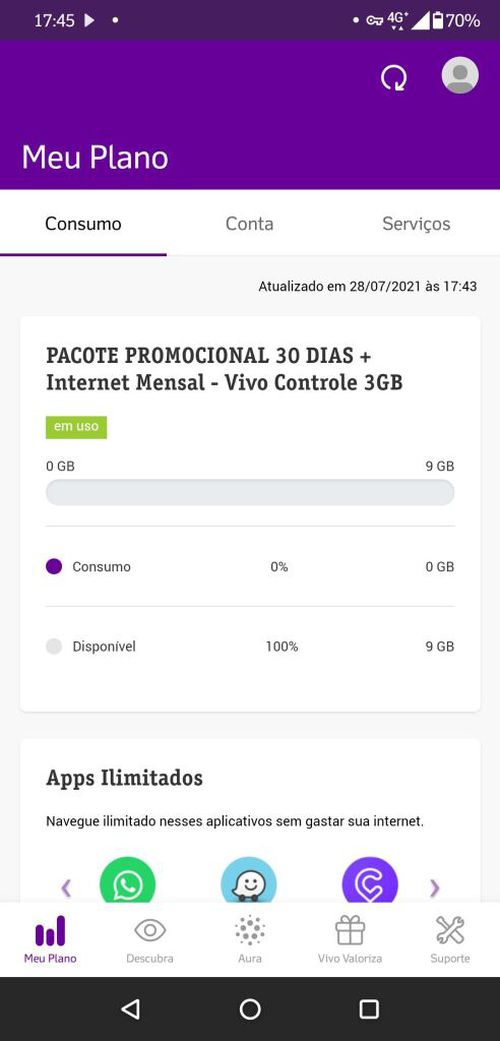Open Aura assistant icon

tap(250, 930)
